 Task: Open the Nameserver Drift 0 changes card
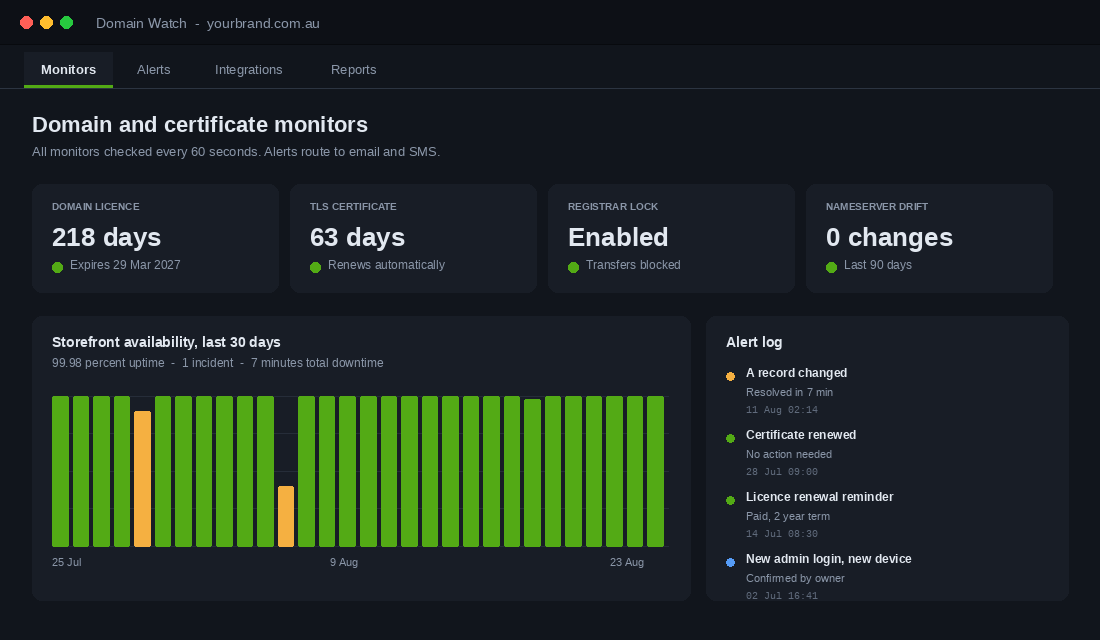929,238
